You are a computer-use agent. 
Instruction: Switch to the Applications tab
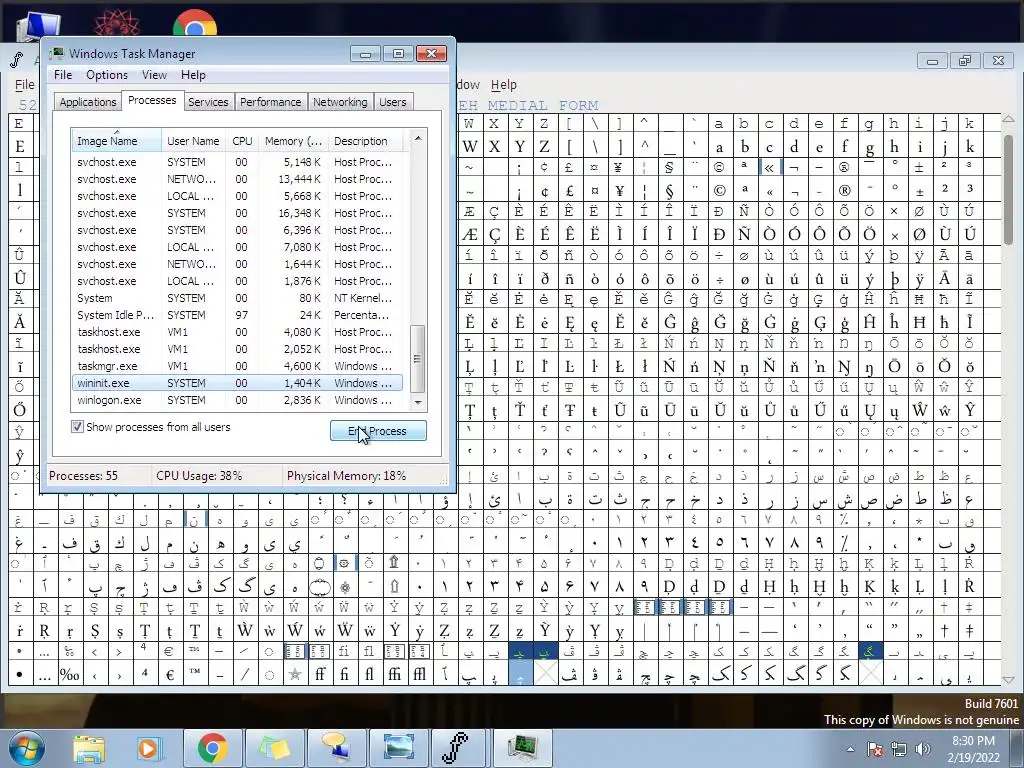pos(88,102)
